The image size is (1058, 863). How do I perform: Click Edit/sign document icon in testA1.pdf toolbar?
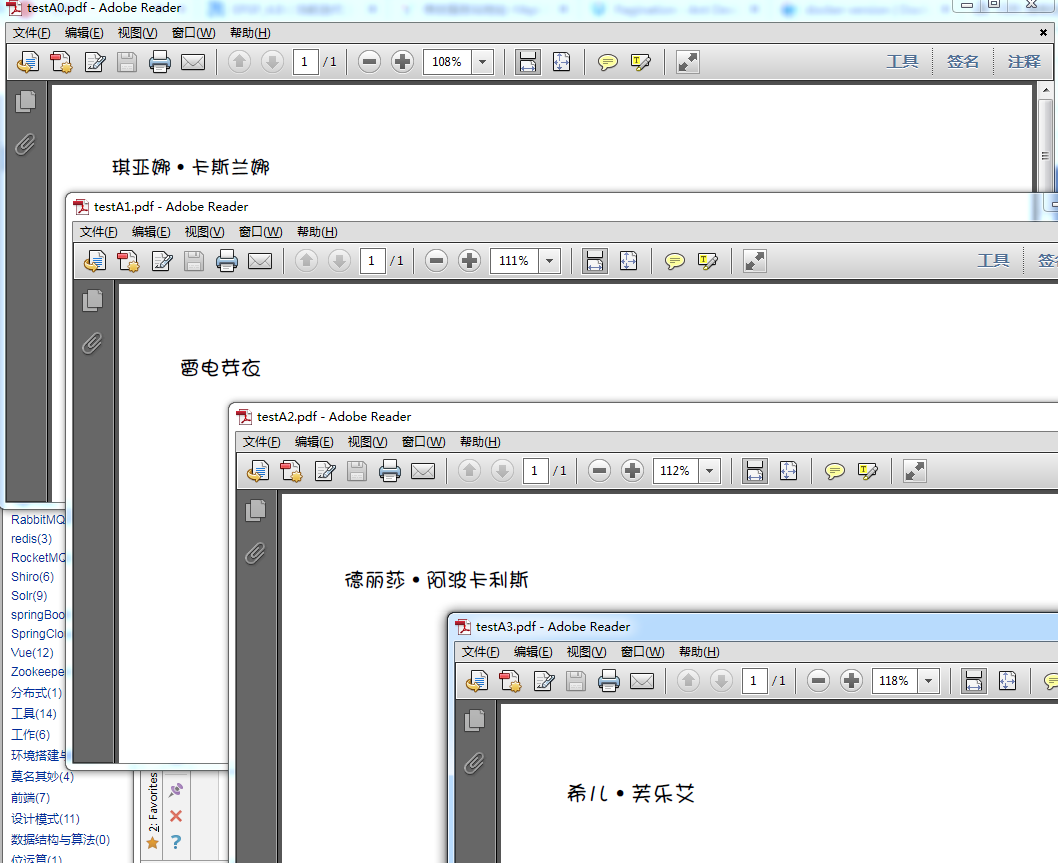coord(162,261)
